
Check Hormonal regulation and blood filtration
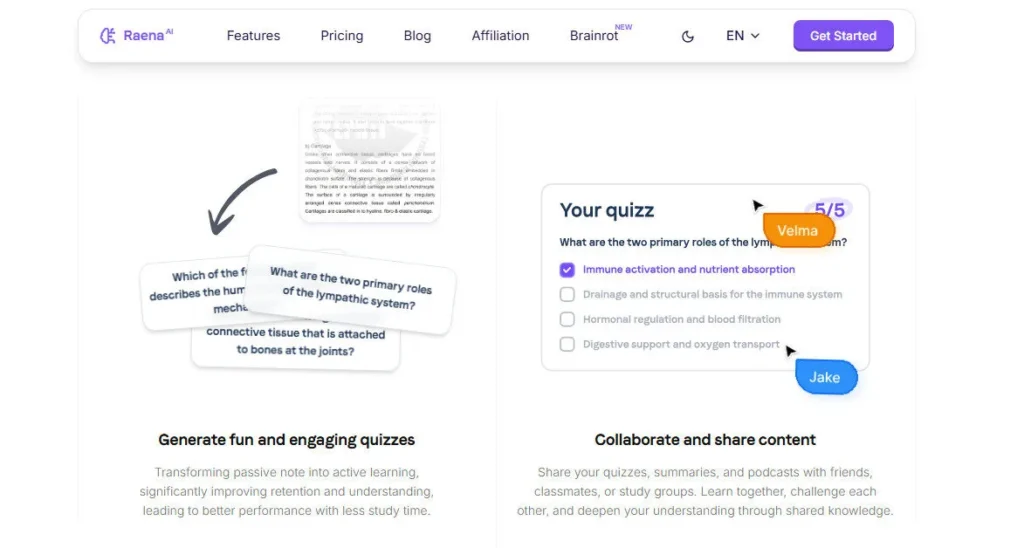tap(567, 320)
